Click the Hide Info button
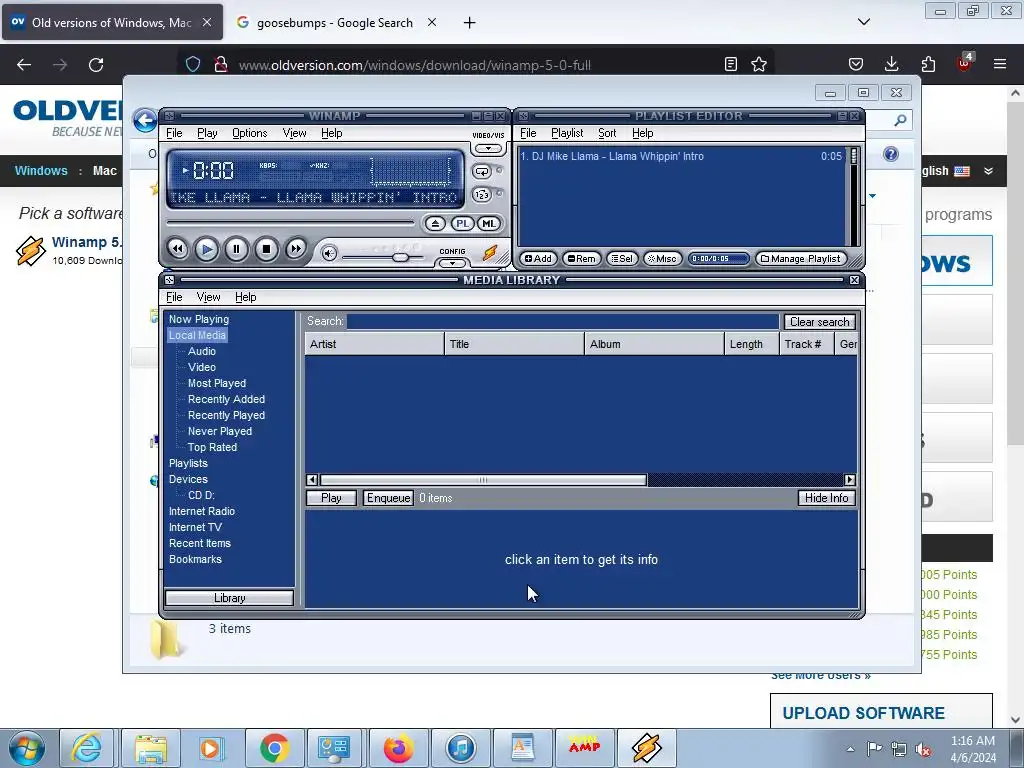 coord(826,498)
